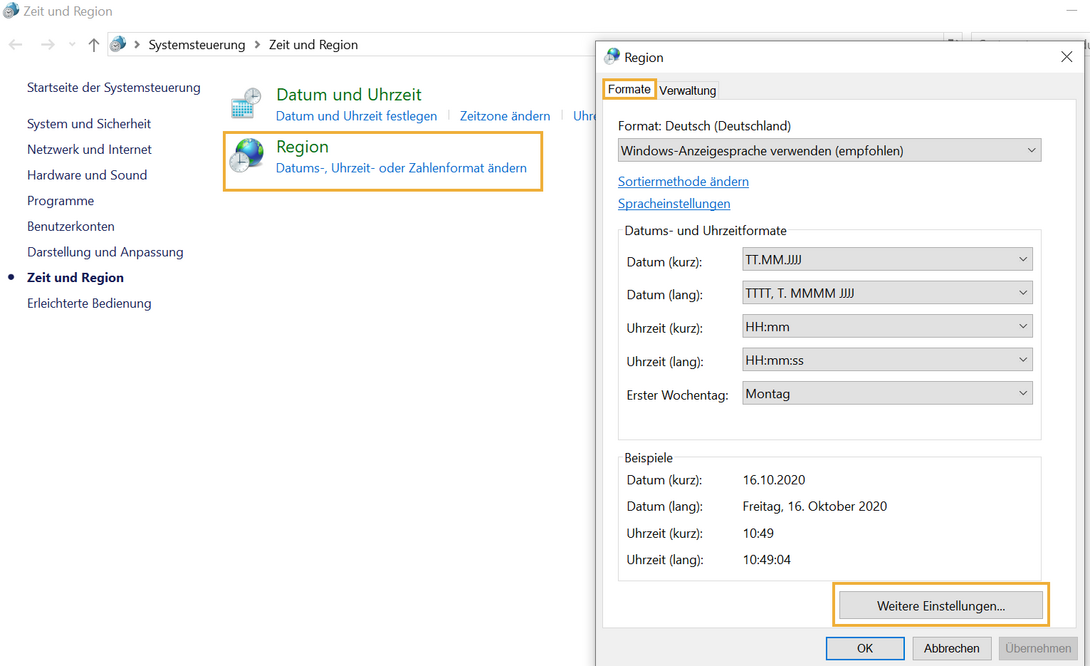The height and width of the screenshot is (666, 1090).
Task: Open Hardware und Sound in sidebar
Action: (x=87, y=175)
